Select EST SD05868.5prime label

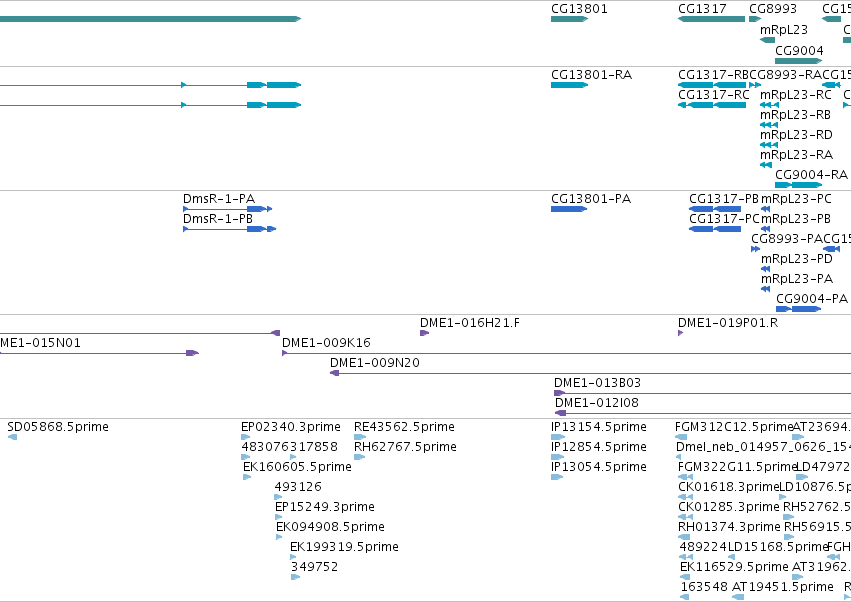[58, 427]
